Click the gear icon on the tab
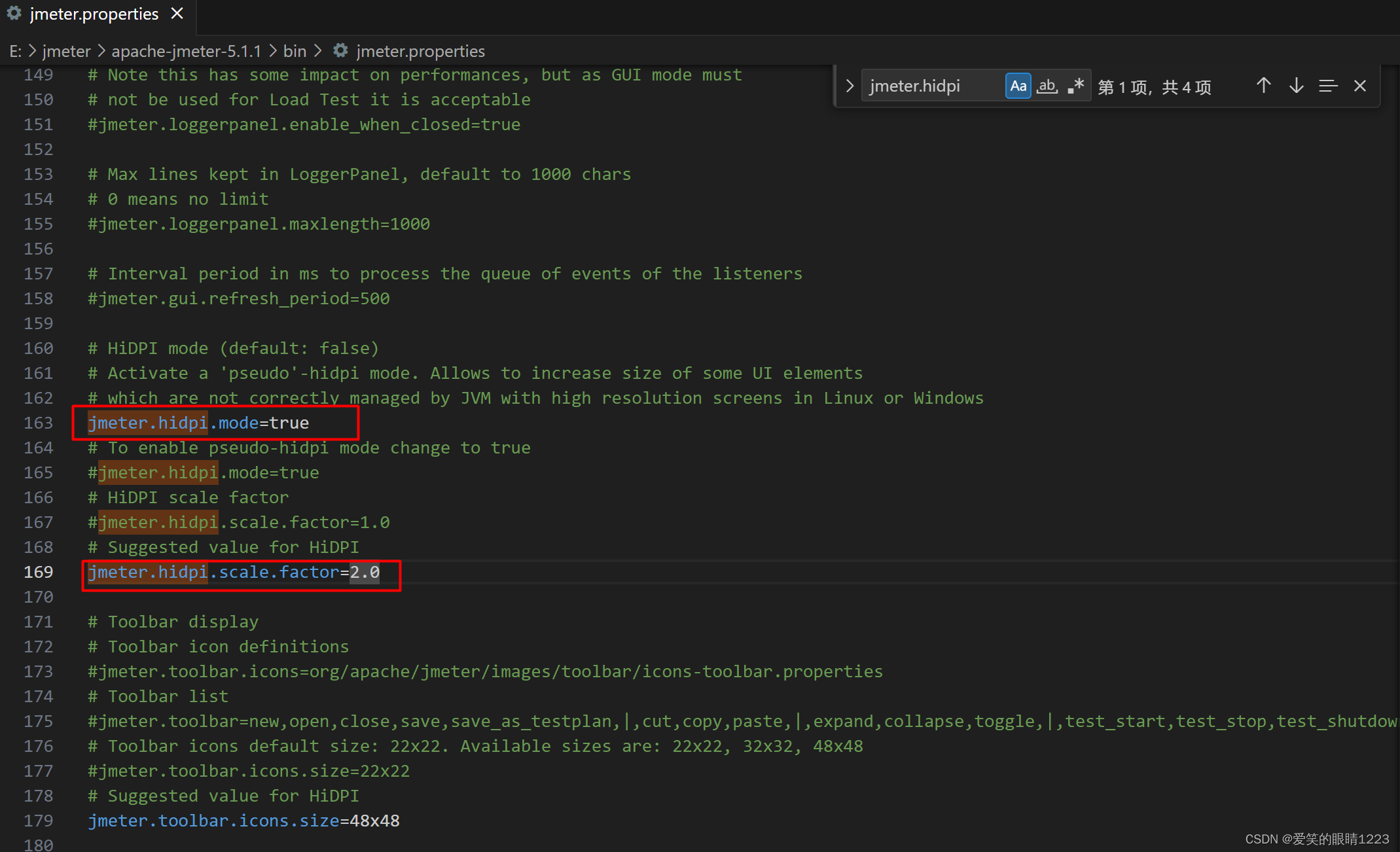Screen dimensions: 1400x852 point(14,13)
